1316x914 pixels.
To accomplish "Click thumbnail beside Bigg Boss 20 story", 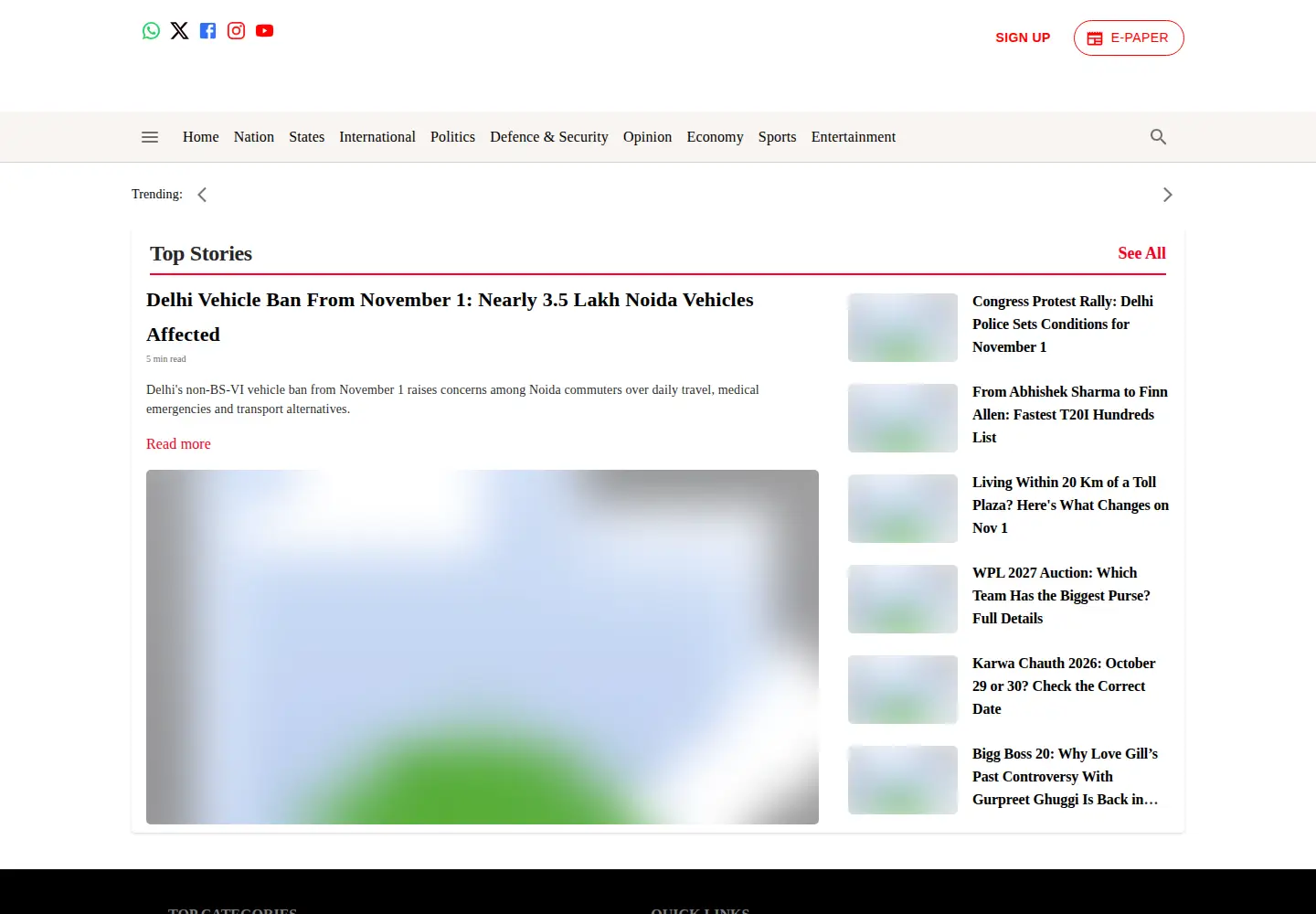I will coord(903,780).
